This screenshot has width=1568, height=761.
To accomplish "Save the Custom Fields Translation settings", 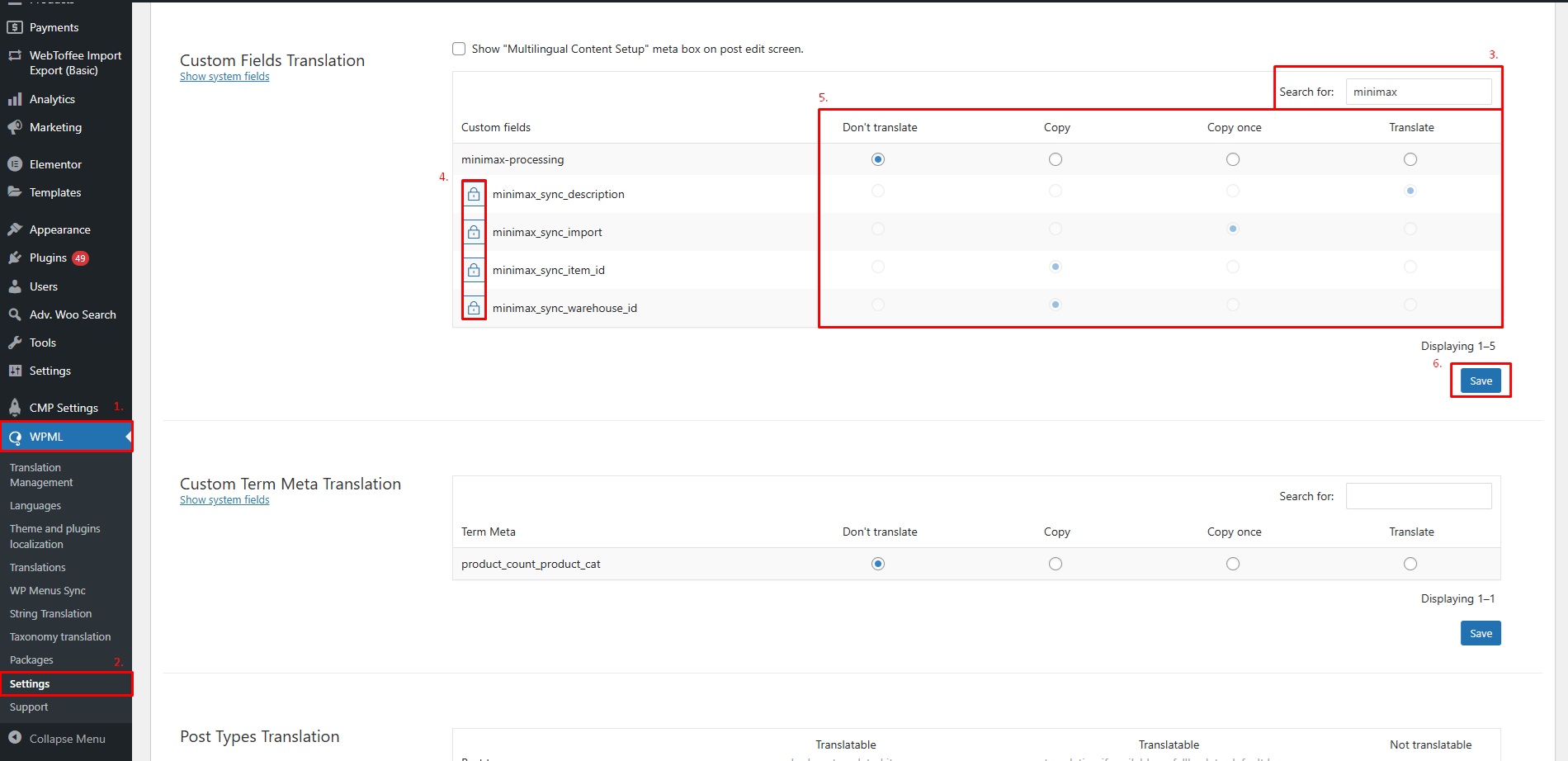I will pos(1481,380).
